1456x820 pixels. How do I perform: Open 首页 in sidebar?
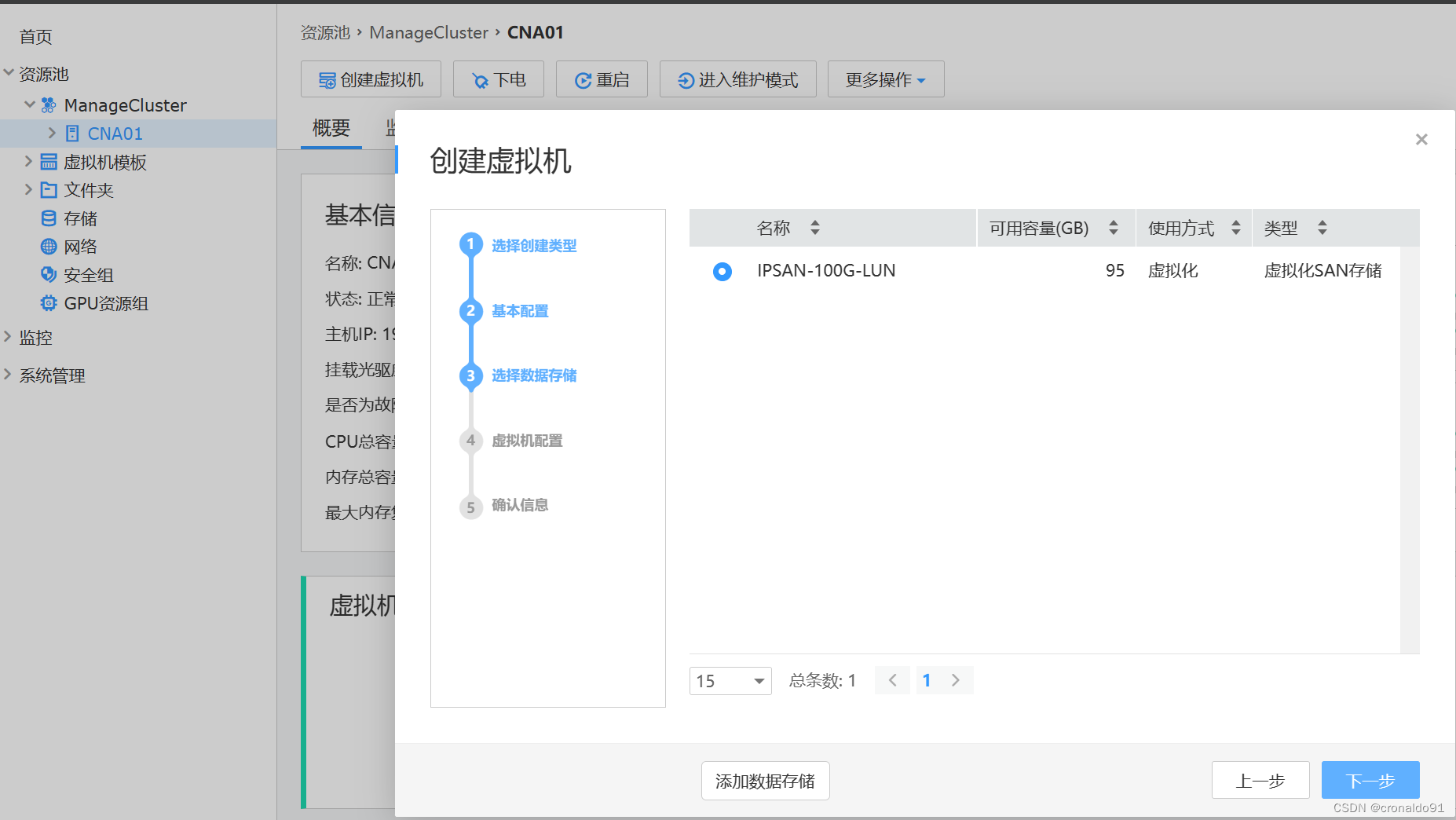[x=35, y=37]
